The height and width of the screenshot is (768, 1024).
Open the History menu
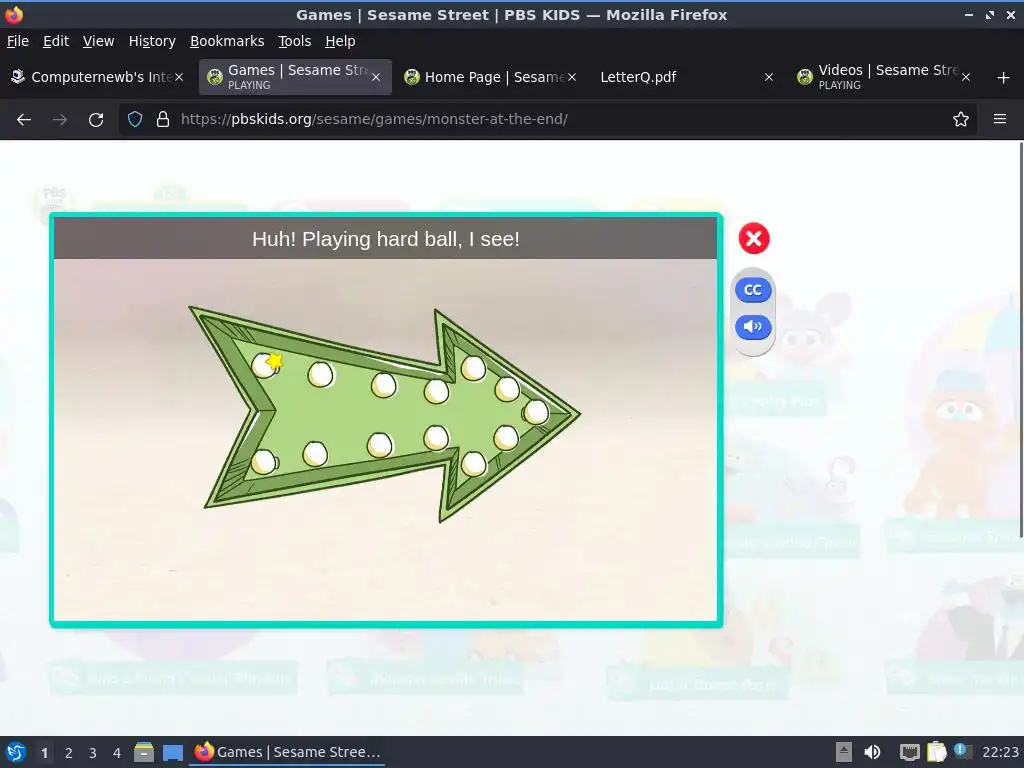click(x=152, y=41)
